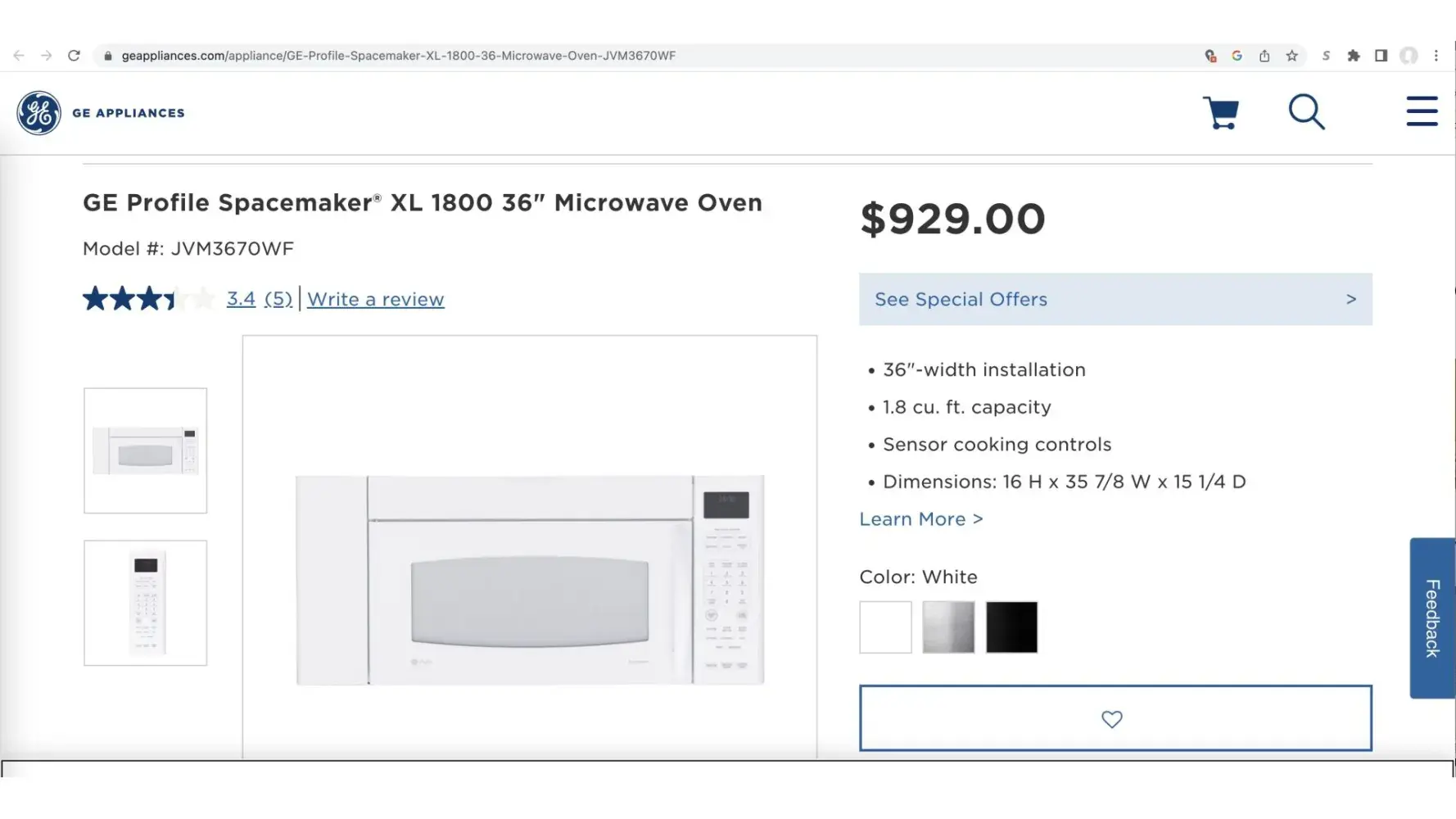The image size is (1456, 819).
Task: Open browser extensions puzzle icon
Action: click(1353, 56)
